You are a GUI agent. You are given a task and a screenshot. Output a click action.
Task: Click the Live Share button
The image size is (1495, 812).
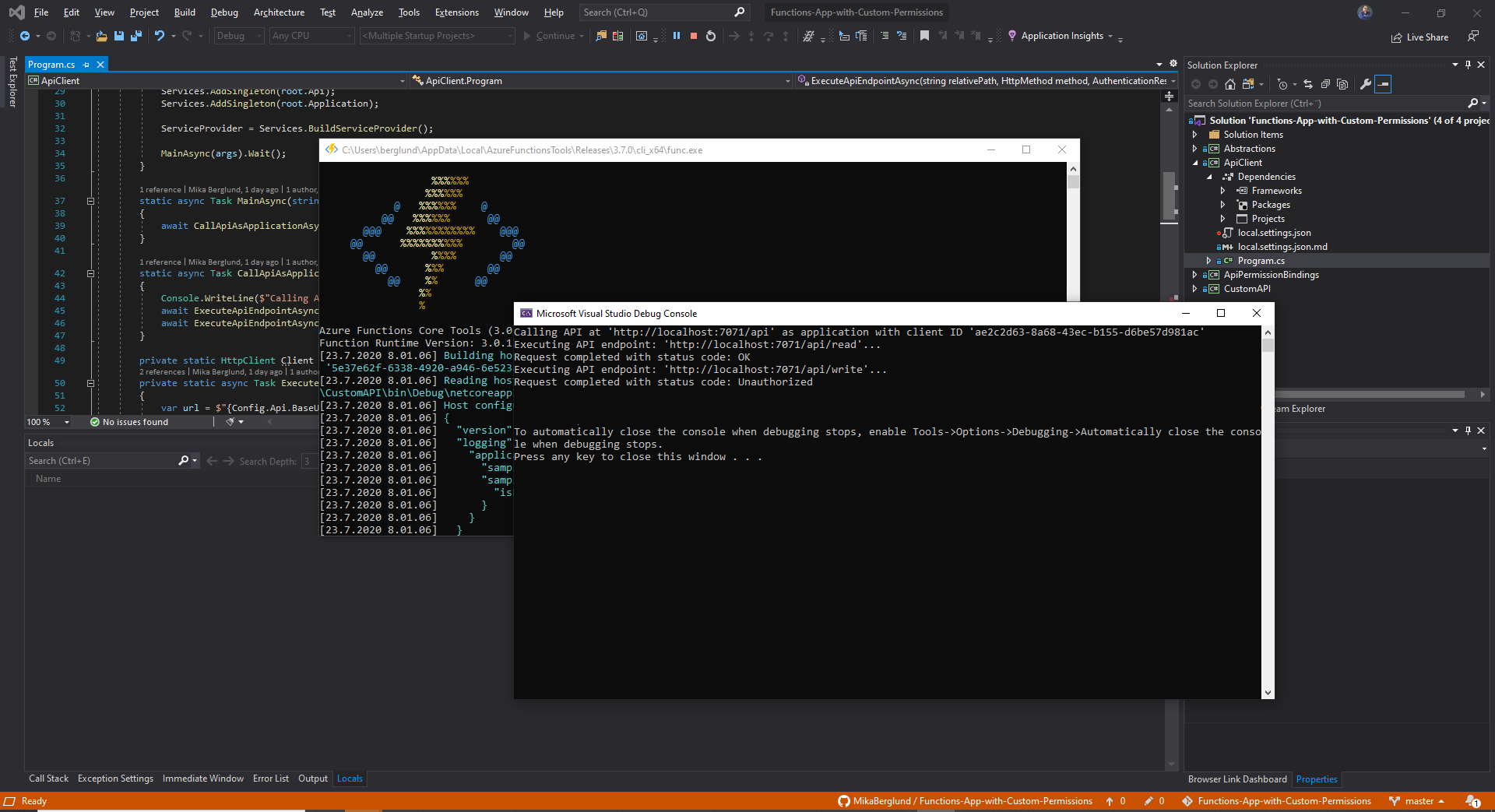click(1419, 37)
